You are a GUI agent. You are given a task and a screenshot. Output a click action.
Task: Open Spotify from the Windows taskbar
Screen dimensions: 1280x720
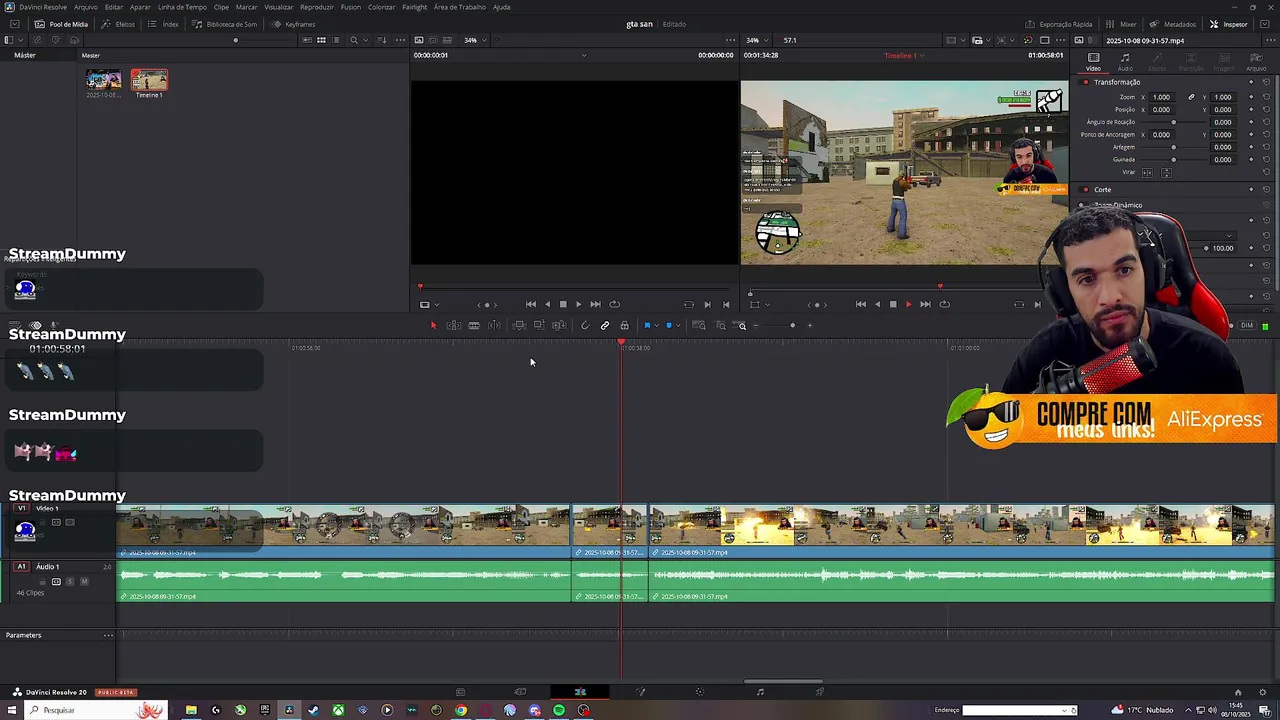click(x=558, y=710)
